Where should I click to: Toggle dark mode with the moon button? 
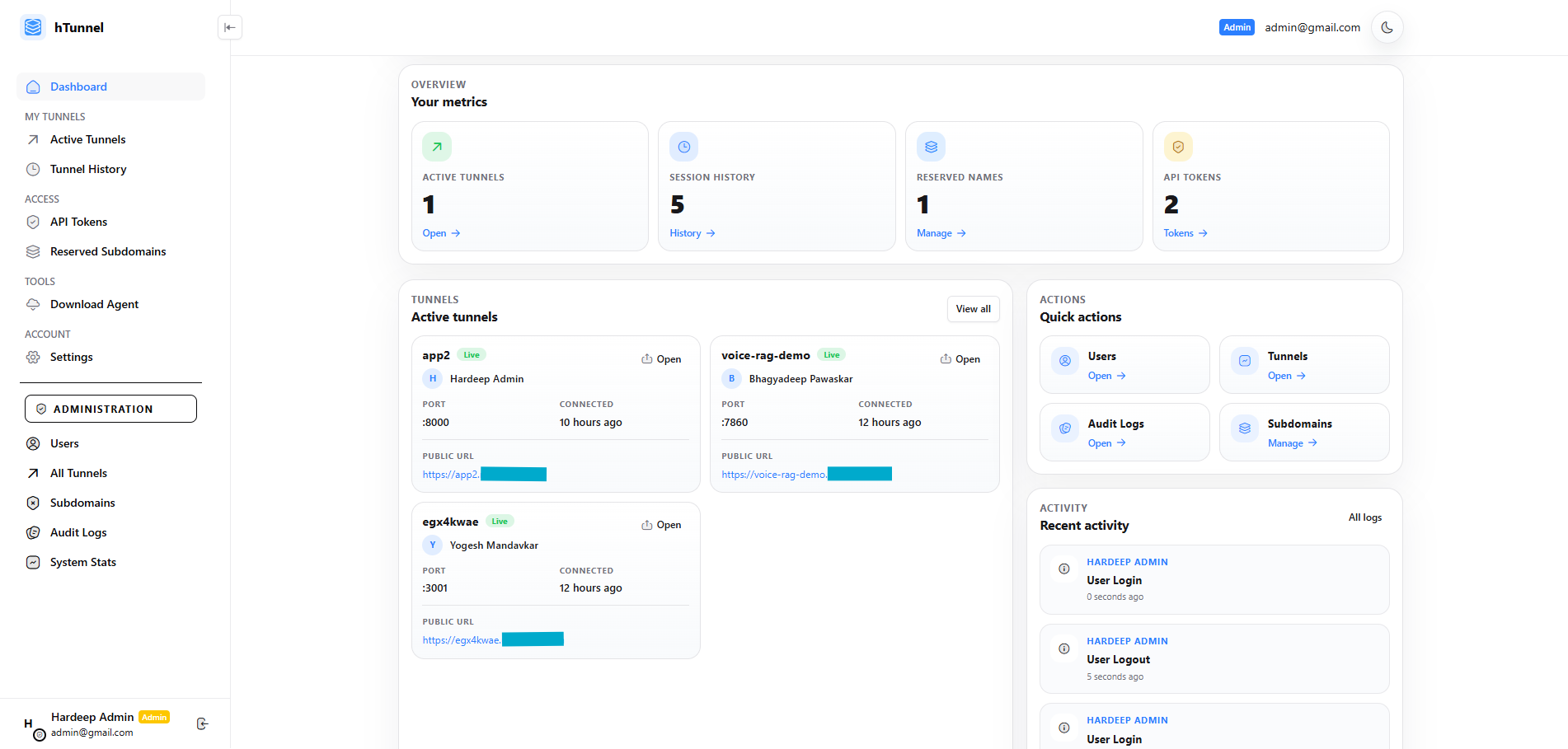pyautogui.click(x=1387, y=27)
